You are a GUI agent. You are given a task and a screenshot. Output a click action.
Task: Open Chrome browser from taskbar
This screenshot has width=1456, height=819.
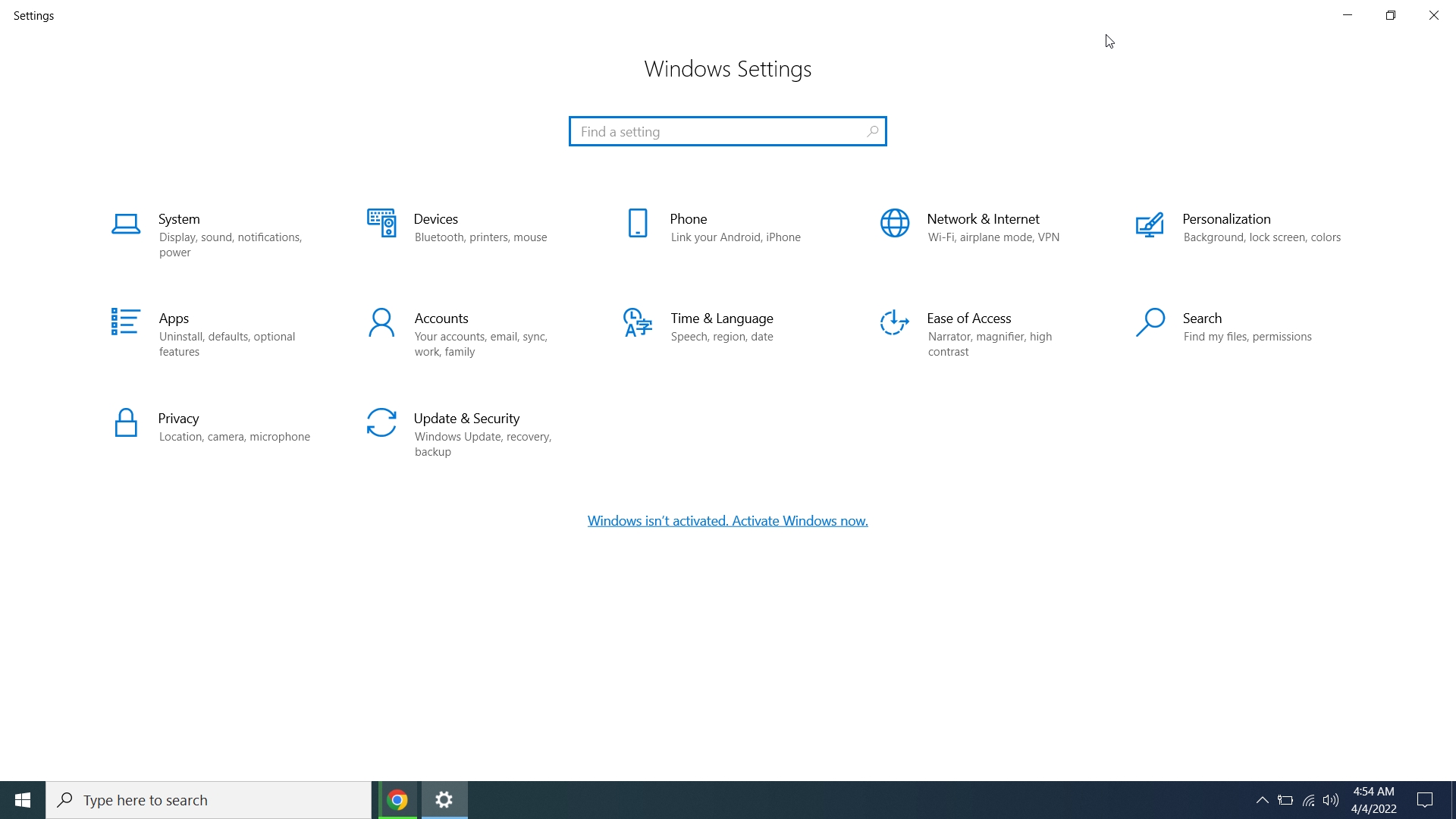[397, 799]
